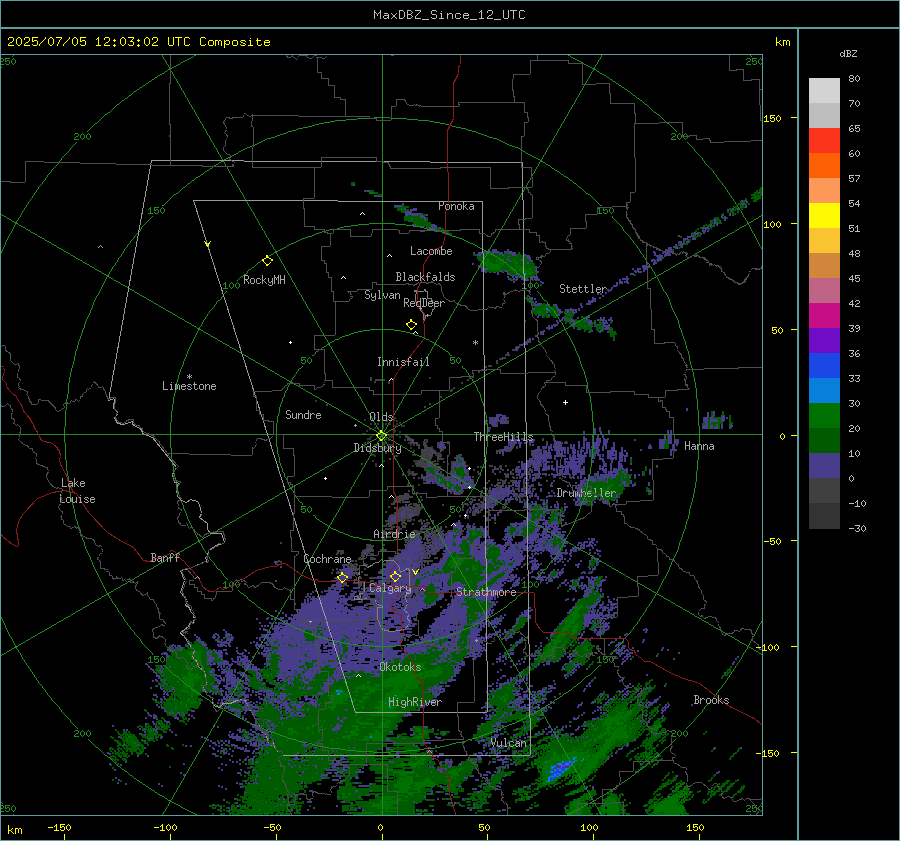The image size is (900, 841).
Task: Click the RockyMH label
Action: point(264,280)
